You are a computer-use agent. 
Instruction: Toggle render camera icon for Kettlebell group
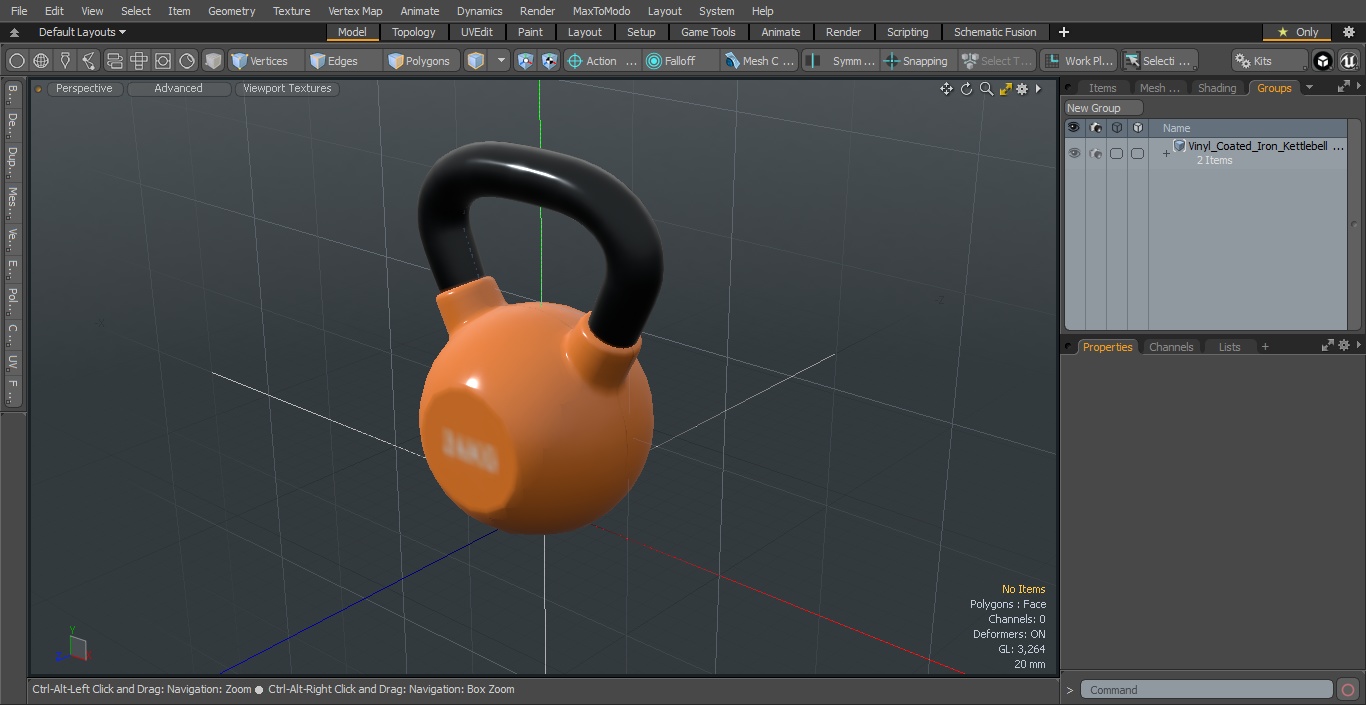click(1095, 153)
